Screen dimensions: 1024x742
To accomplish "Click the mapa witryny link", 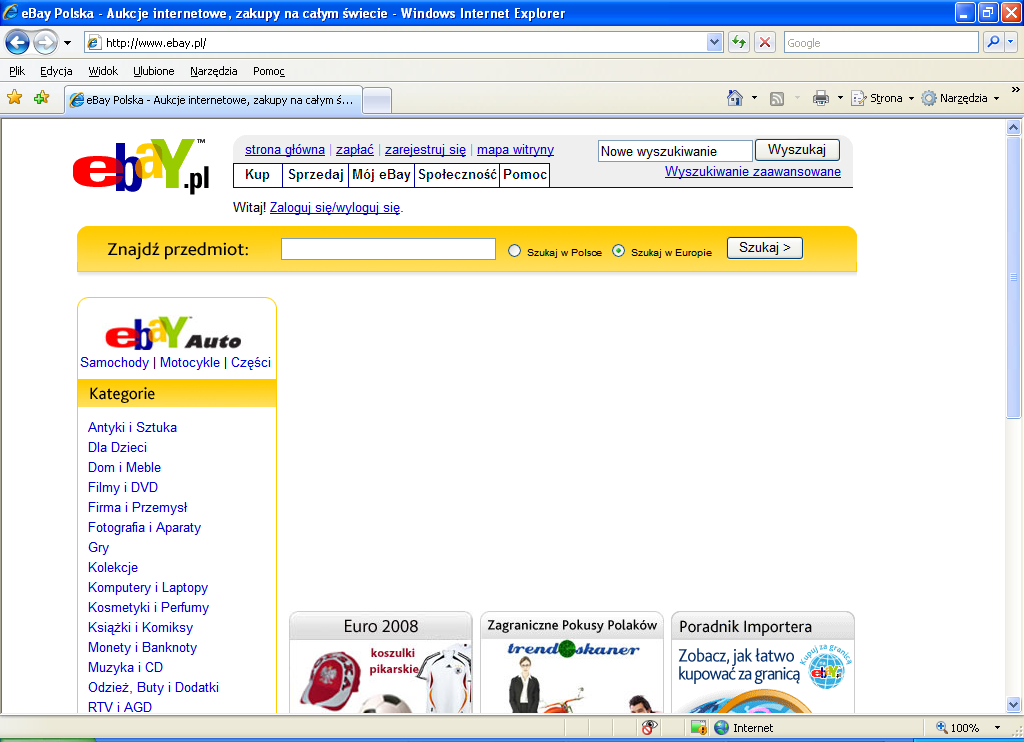I will tap(515, 150).
